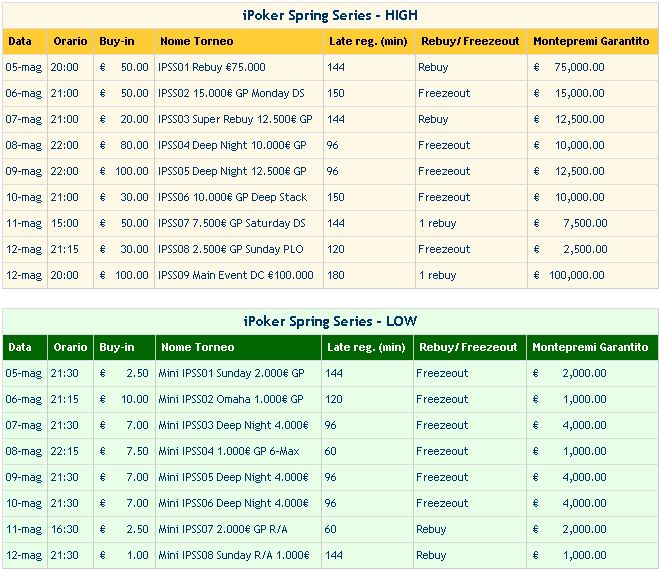
Task: Click 'Orario' header in the LOW table
Action: click(70, 347)
